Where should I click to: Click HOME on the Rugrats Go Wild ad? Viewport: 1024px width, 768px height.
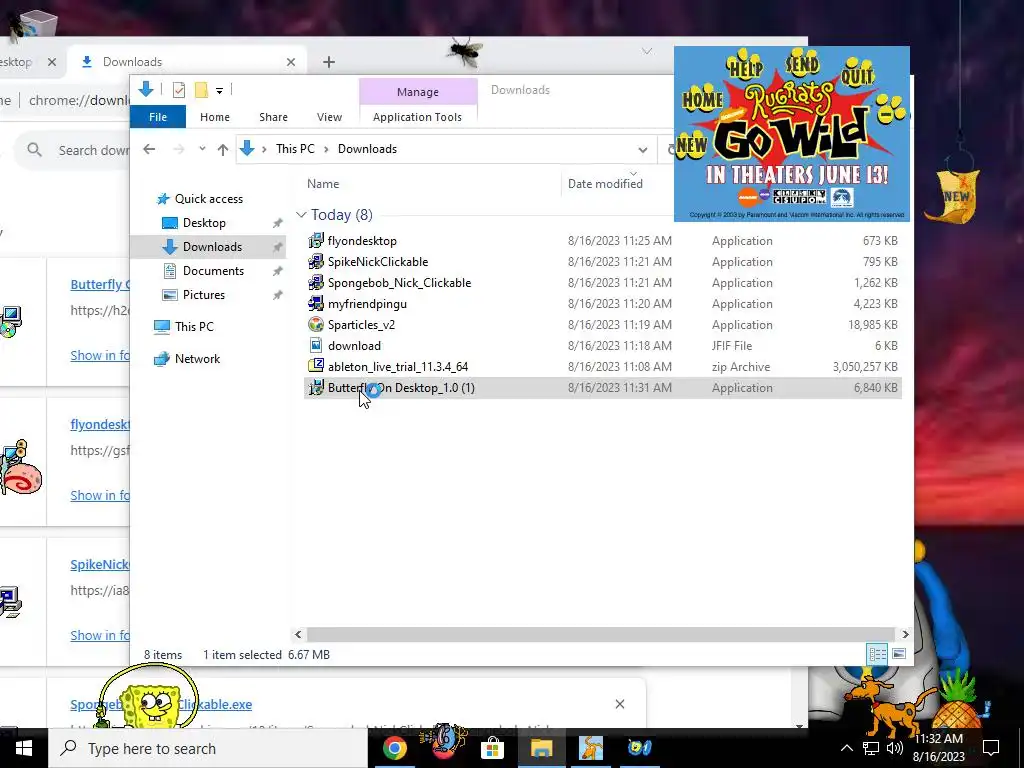[x=702, y=99]
